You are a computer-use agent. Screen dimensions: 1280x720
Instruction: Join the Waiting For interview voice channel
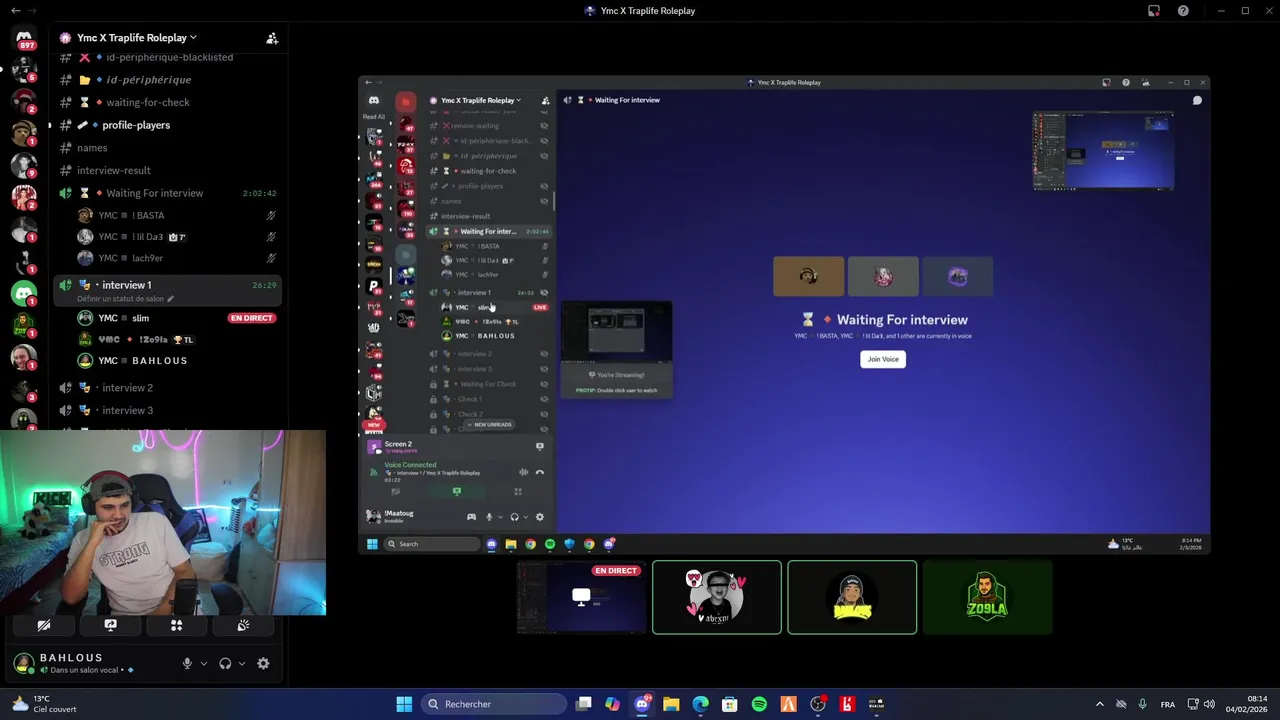coord(166,193)
